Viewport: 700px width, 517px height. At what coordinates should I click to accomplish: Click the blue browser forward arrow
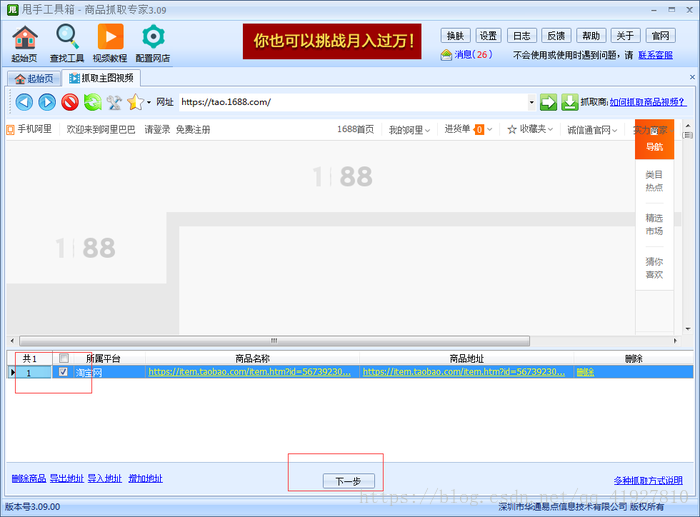coord(47,102)
